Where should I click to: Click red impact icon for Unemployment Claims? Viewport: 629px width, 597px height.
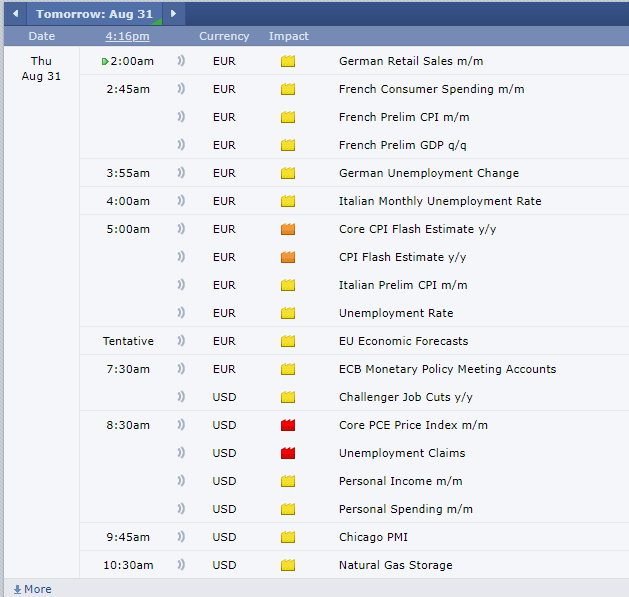point(288,453)
